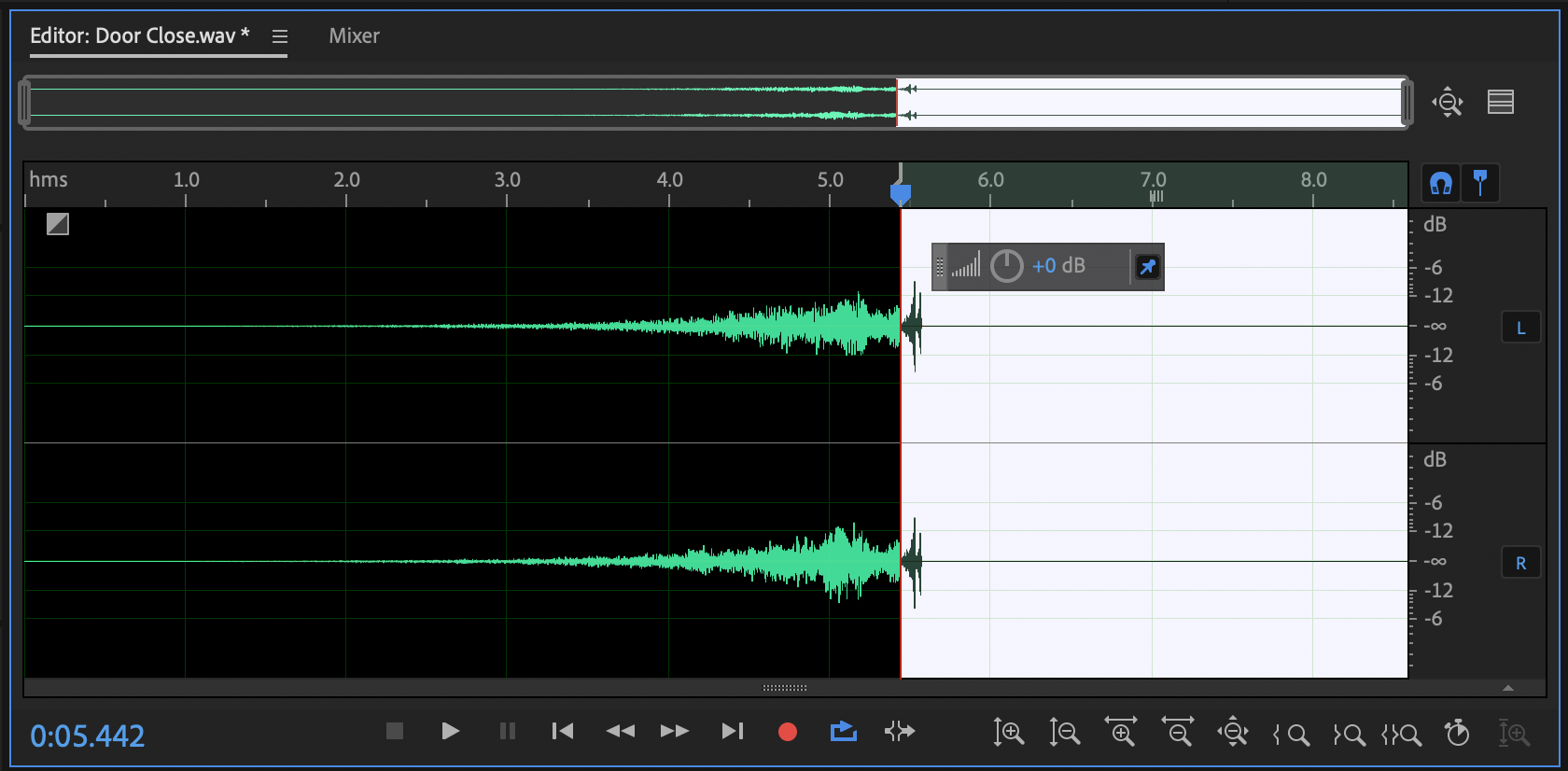Click the blue marker pin icon
Screen dimensions: 1568x771
1480,183
